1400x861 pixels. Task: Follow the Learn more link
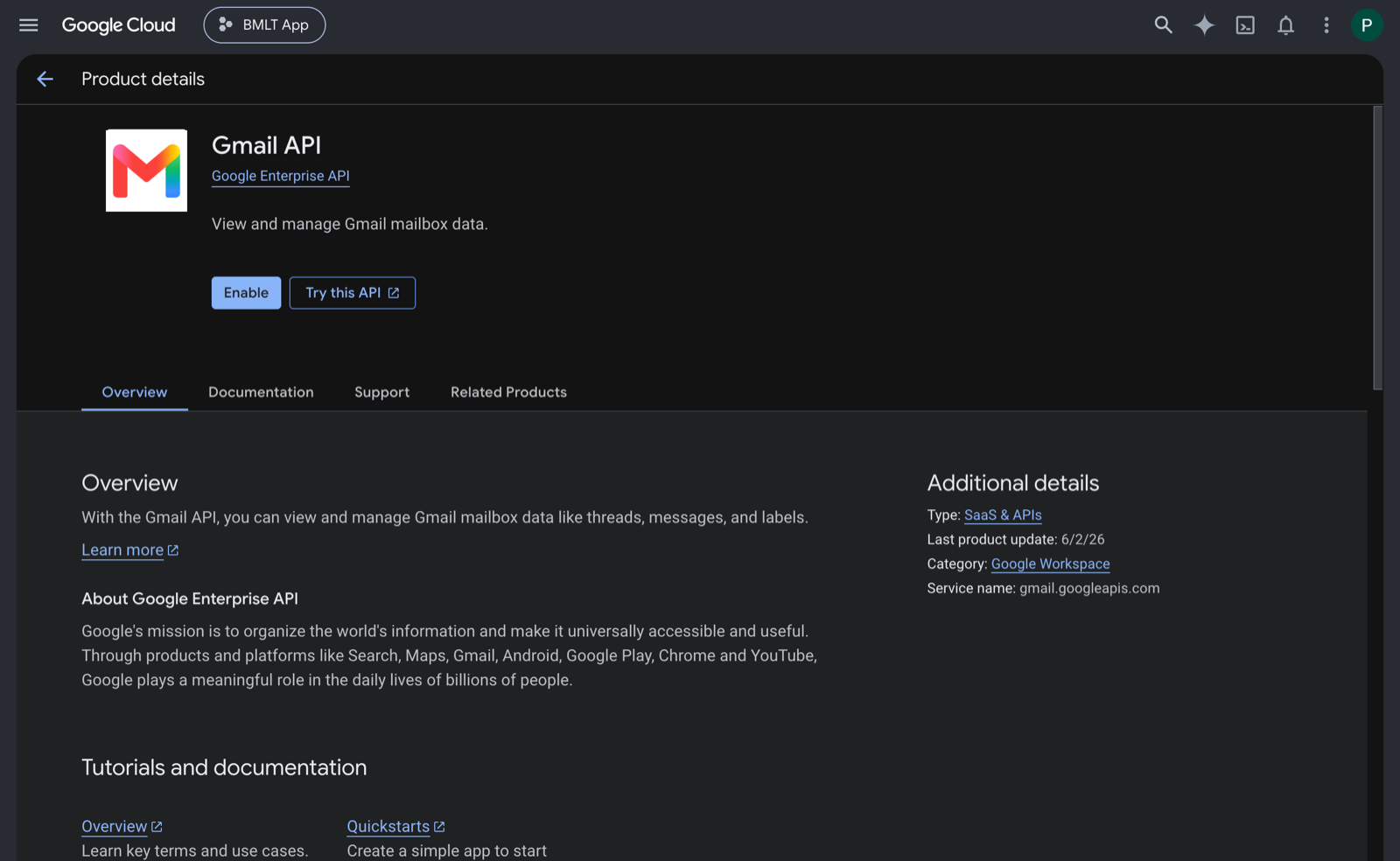click(129, 550)
